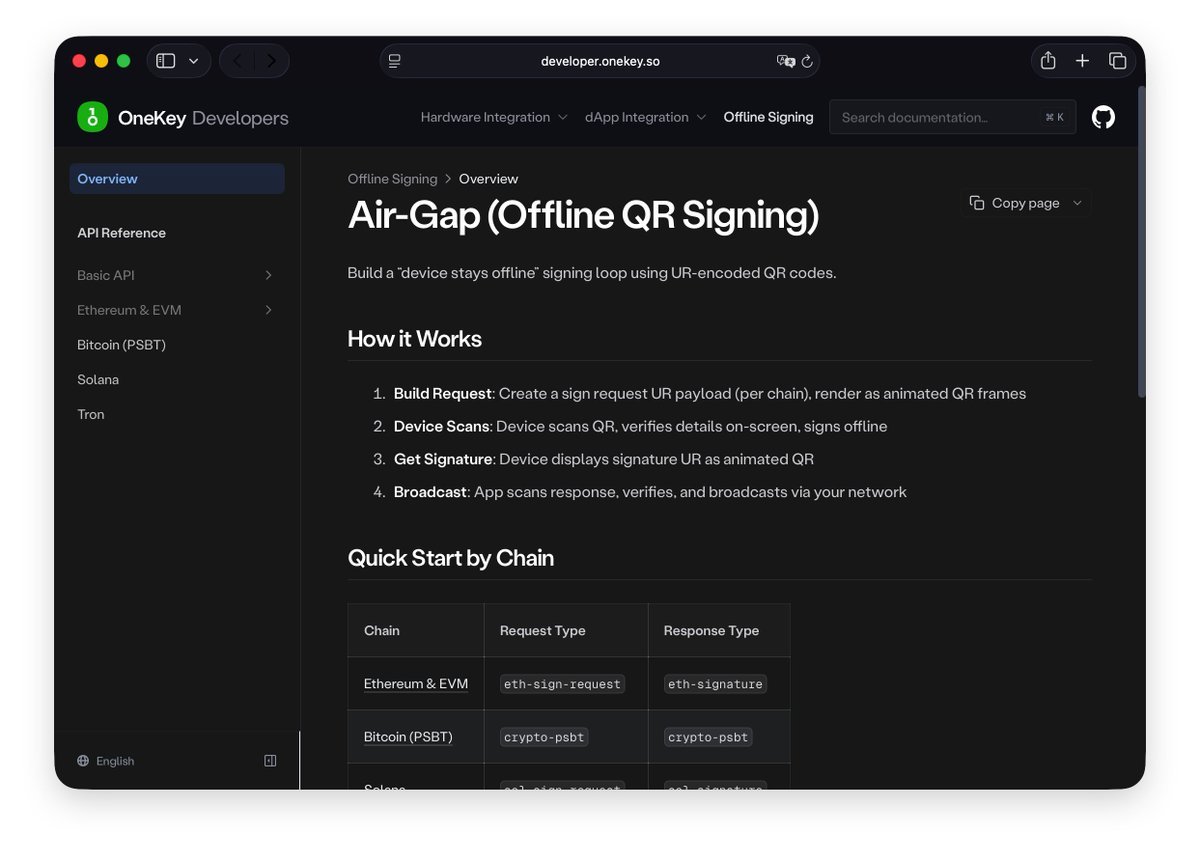Click the API Reference sidebar heading
This screenshot has height=862, width=1200.
pyautogui.click(x=122, y=233)
